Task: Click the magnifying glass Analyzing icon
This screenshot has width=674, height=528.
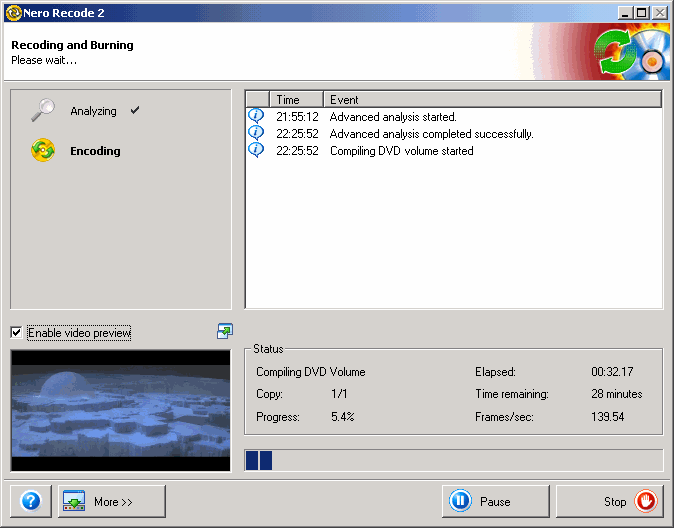Action: [43, 110]
